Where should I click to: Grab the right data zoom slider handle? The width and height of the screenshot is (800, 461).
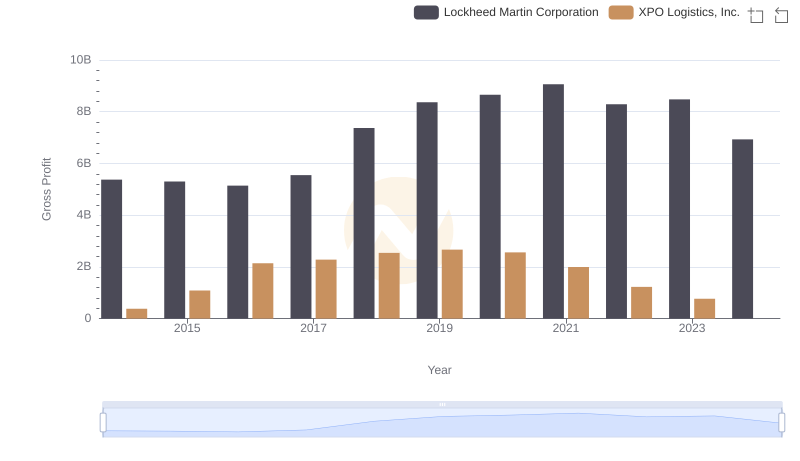pos(782,422)
